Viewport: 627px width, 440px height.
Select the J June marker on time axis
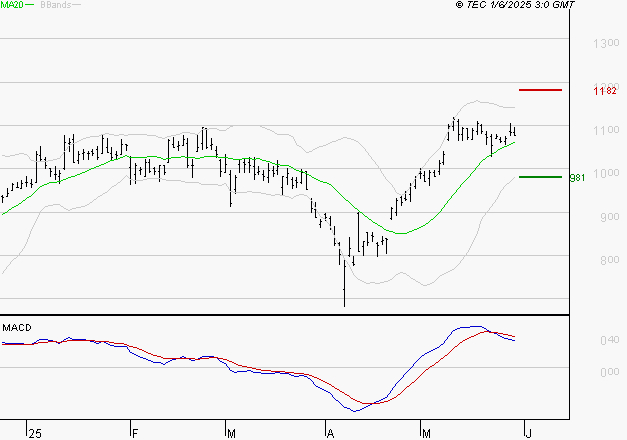point(527,432)
